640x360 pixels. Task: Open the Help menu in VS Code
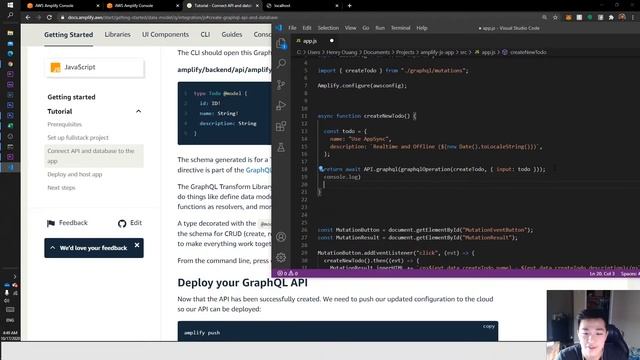tap(422, 28)
